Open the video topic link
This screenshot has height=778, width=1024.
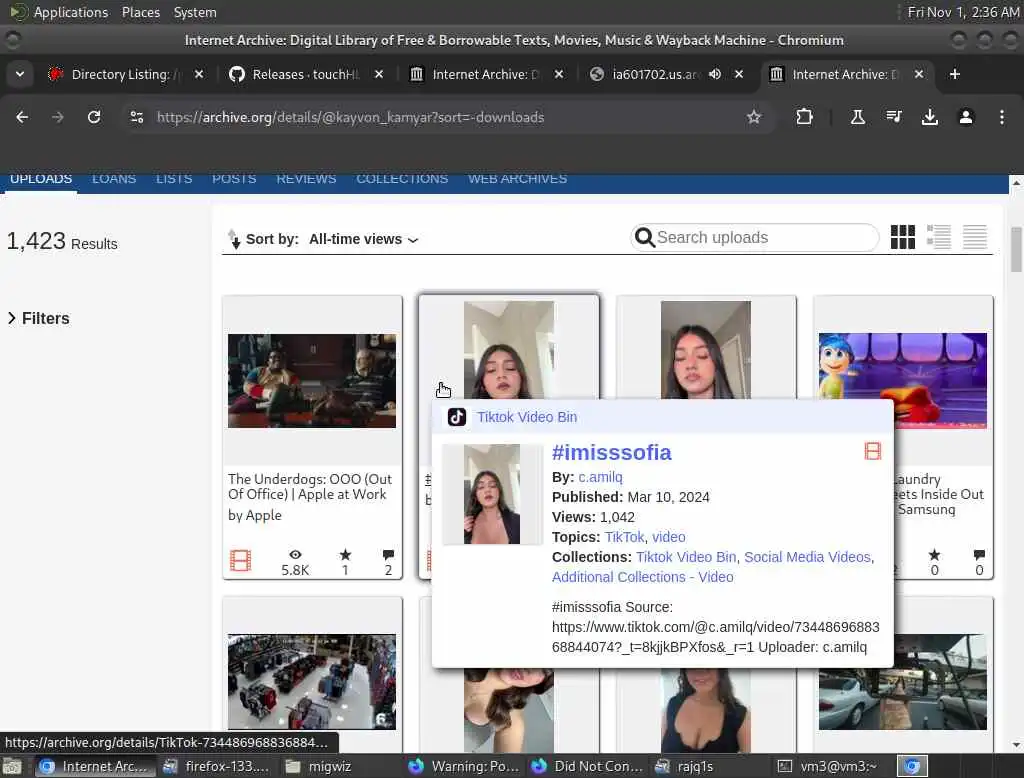(x=669, y=537)
